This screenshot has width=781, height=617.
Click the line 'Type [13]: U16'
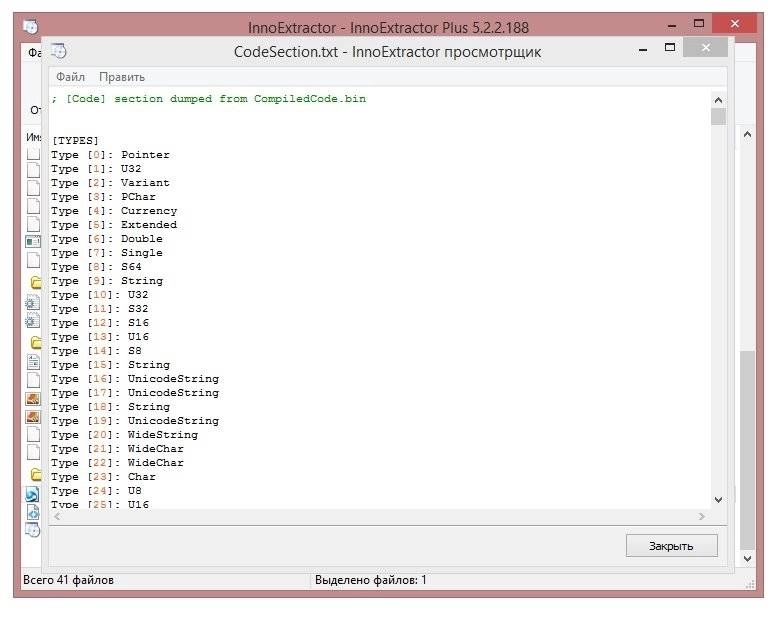point(100,336)
